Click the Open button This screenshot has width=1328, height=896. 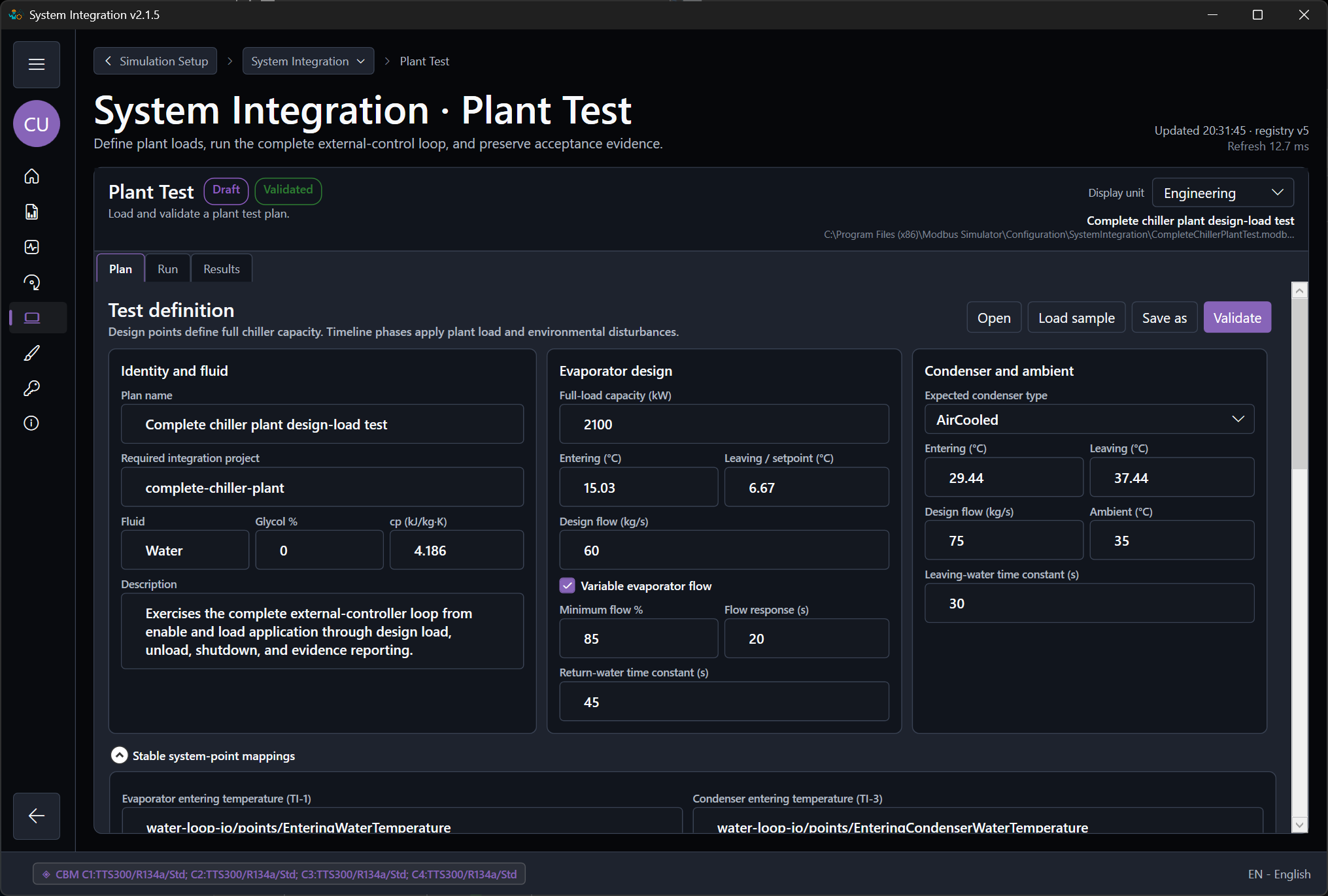994,318
